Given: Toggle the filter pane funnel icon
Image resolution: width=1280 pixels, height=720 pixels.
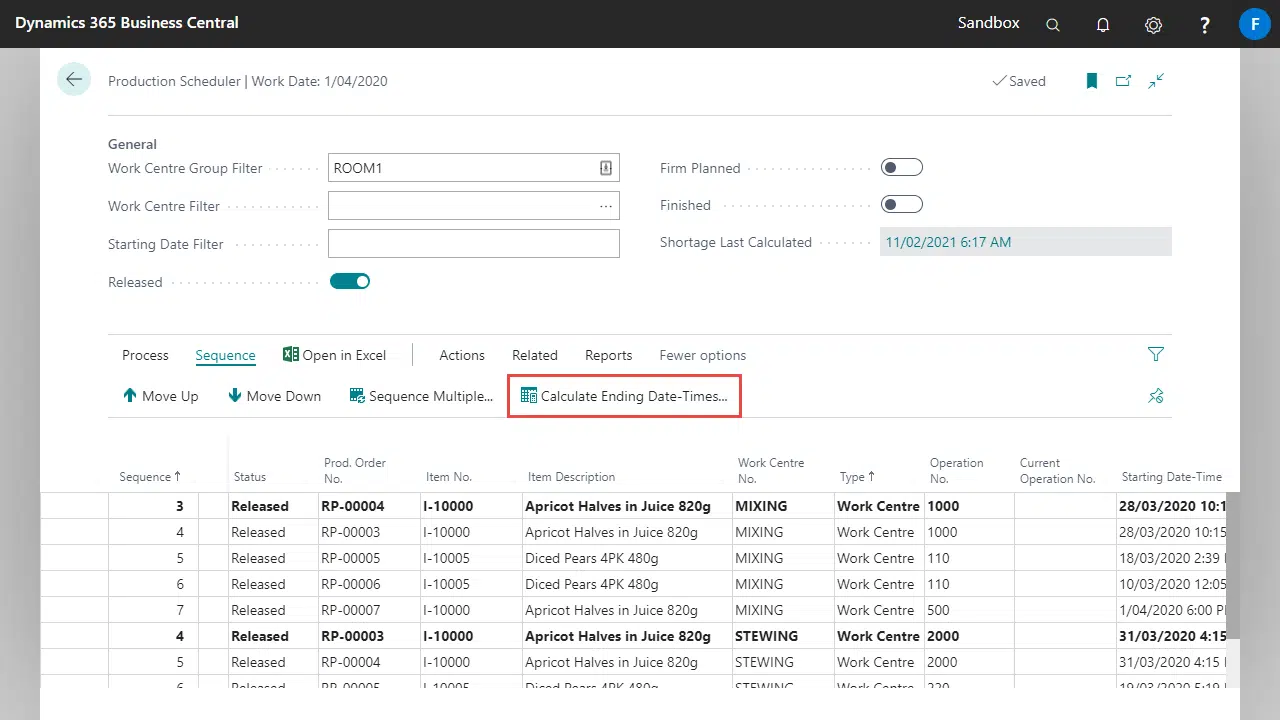Looking at the screenshot, I should point(1156,354).
